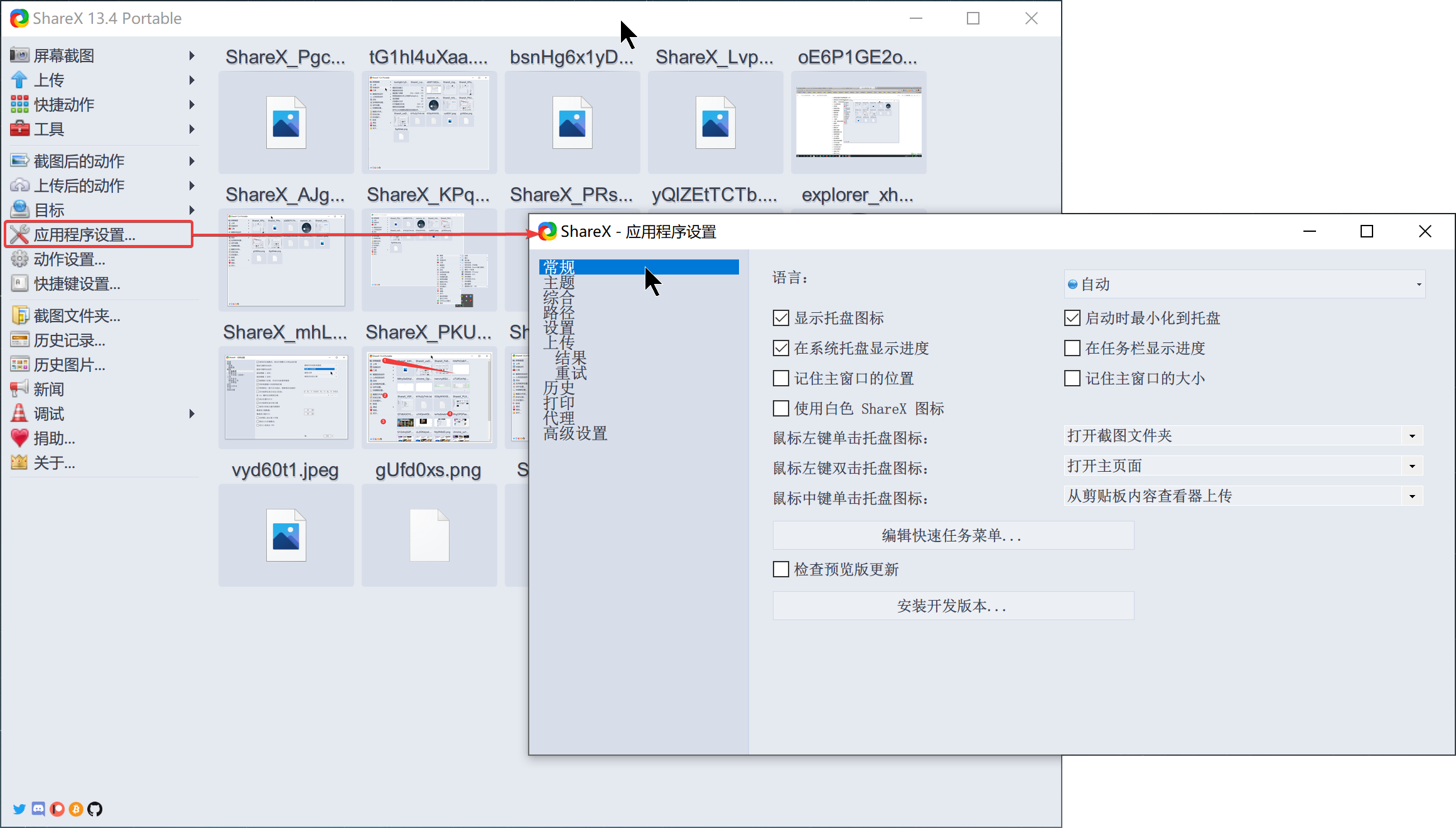
Task: Click the 截图后的动作 icon
Action: [19, 161]
